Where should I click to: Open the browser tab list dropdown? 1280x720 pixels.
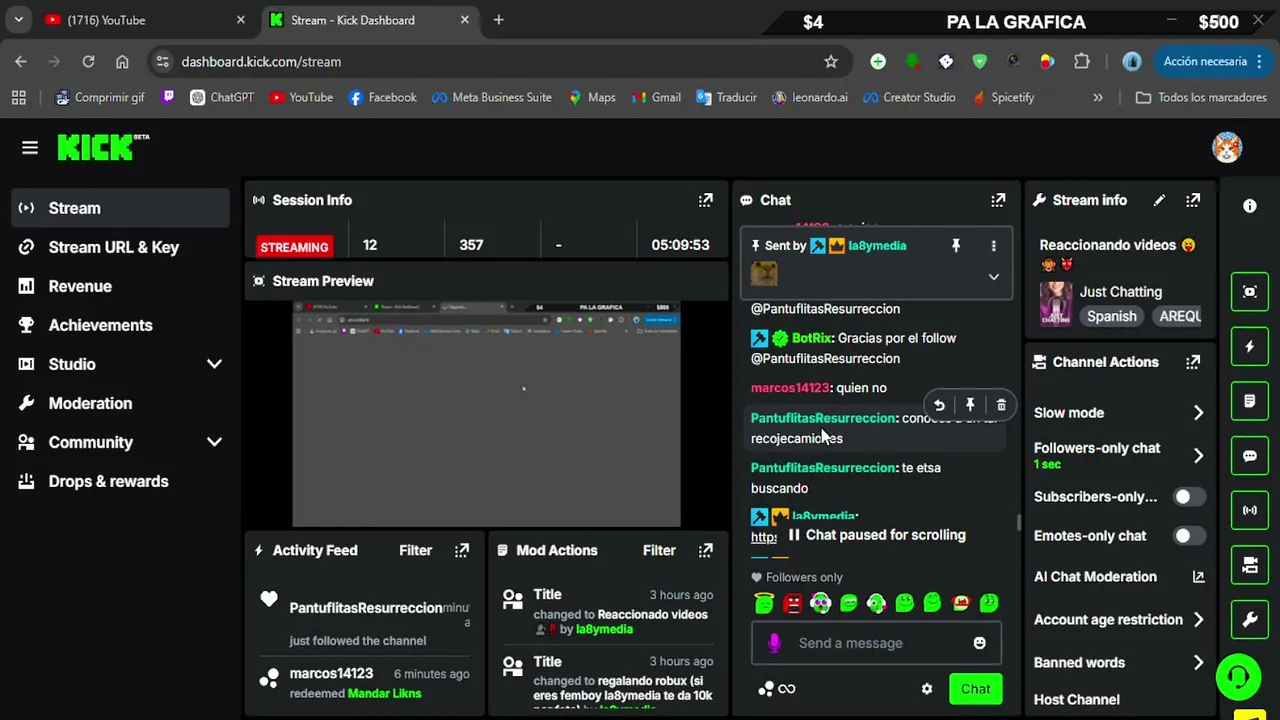18,20
